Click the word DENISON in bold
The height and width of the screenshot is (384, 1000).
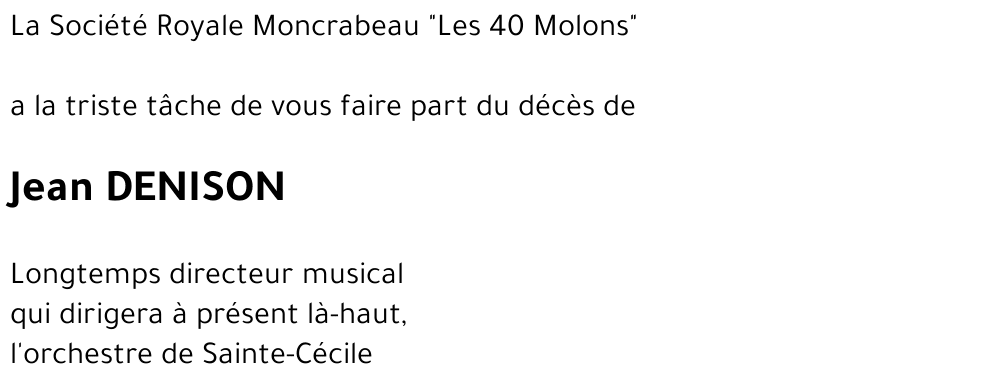(x=195, y=187)
